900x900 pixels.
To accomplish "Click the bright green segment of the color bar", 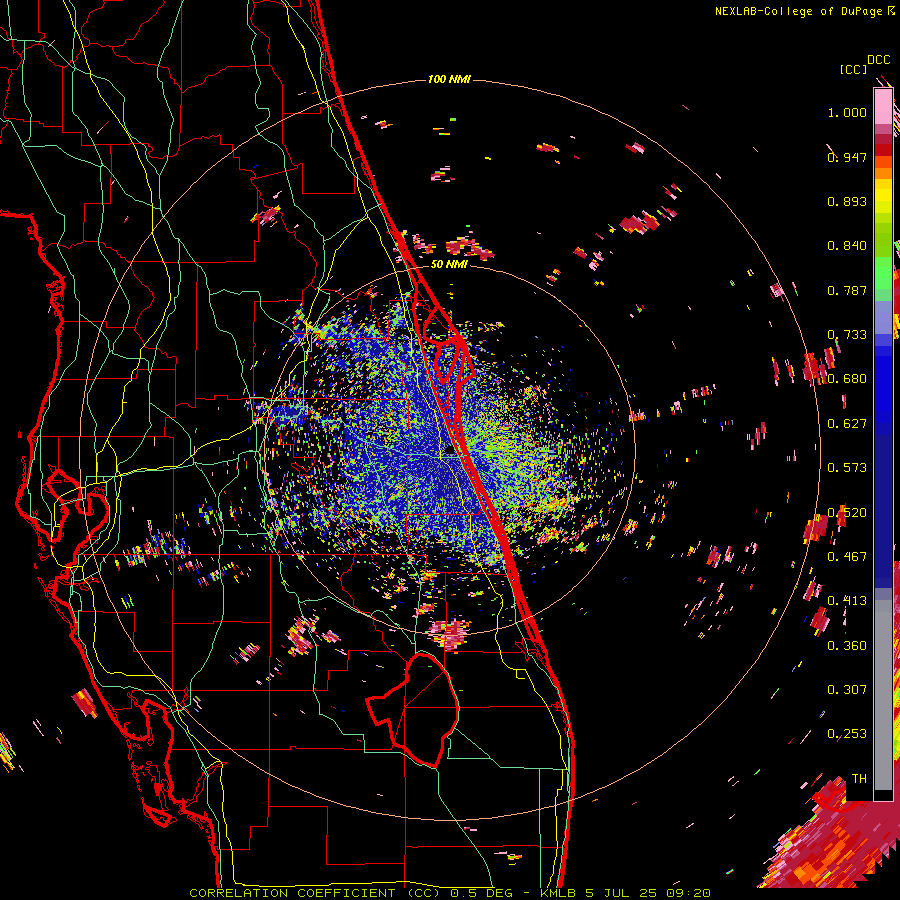I will [883, 273].
